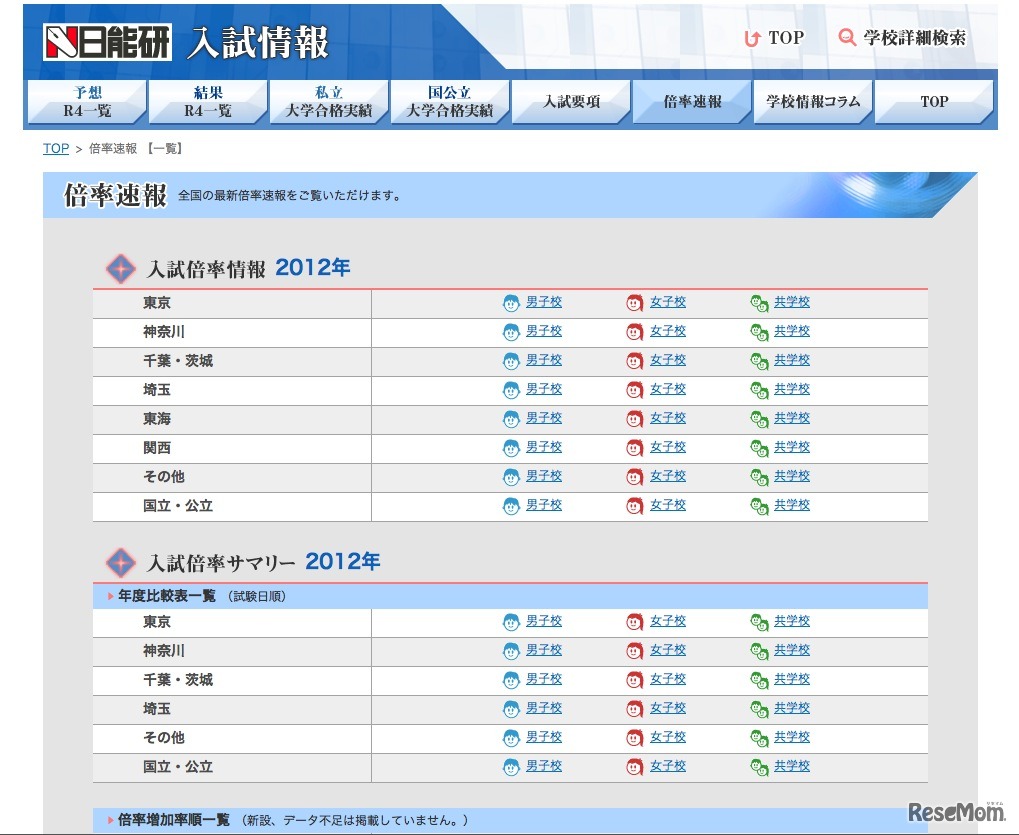This screenshot has height=835, width=1019.
Task: Open the 共学校 link in the その他 row of 入試倍率サマリー
Action: click(x=792, y=737)
